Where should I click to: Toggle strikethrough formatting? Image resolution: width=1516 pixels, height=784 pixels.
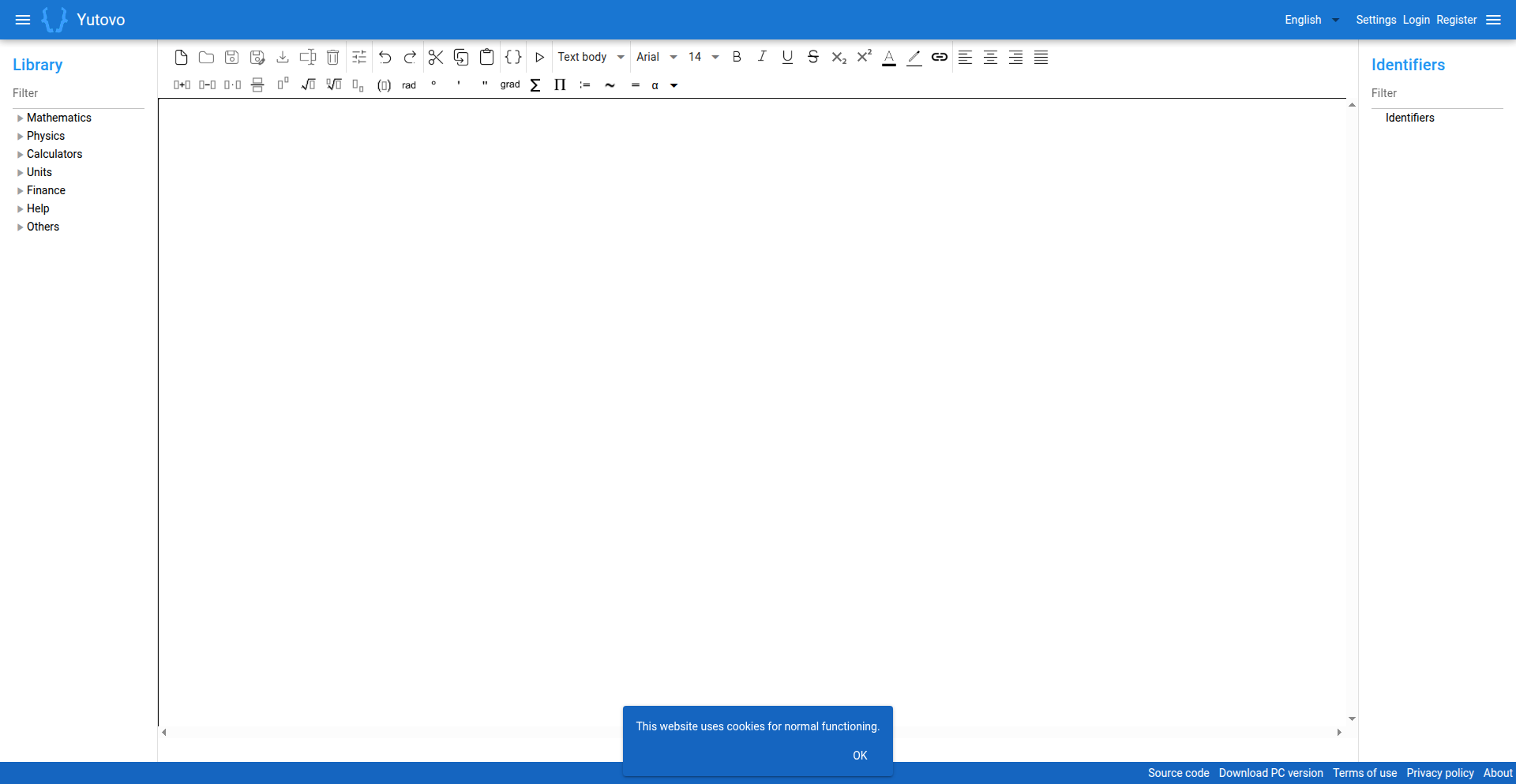(x=813, y=57)
